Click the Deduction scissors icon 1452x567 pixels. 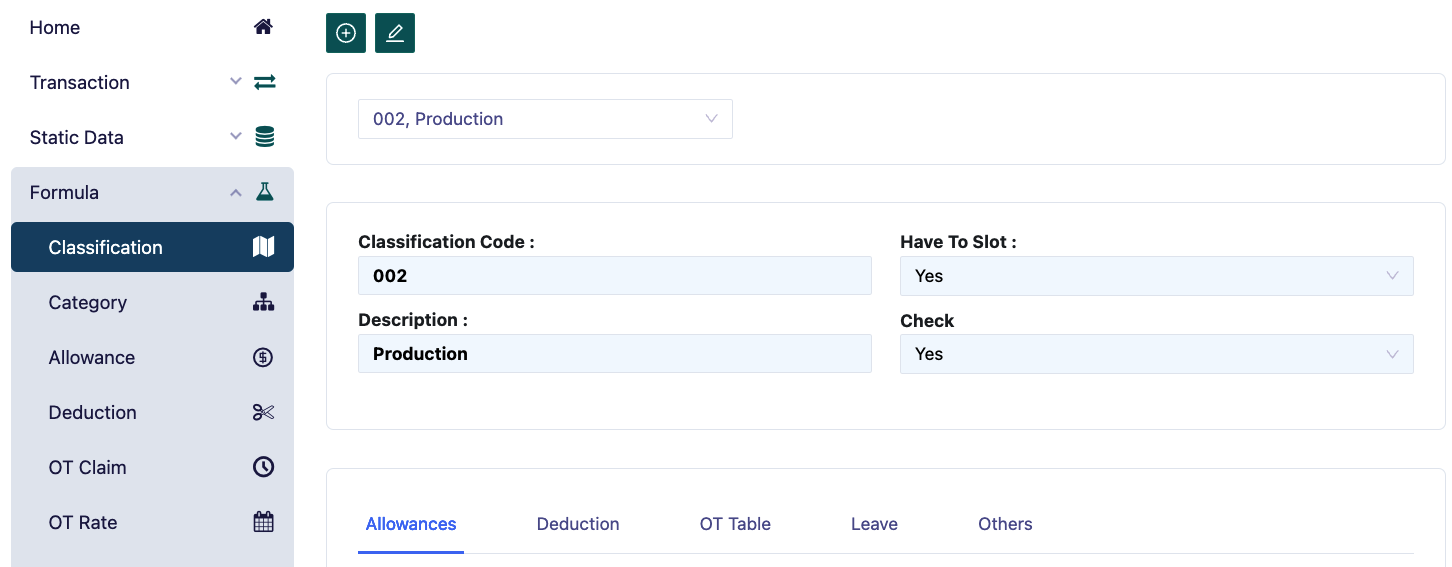coord(263,412)
